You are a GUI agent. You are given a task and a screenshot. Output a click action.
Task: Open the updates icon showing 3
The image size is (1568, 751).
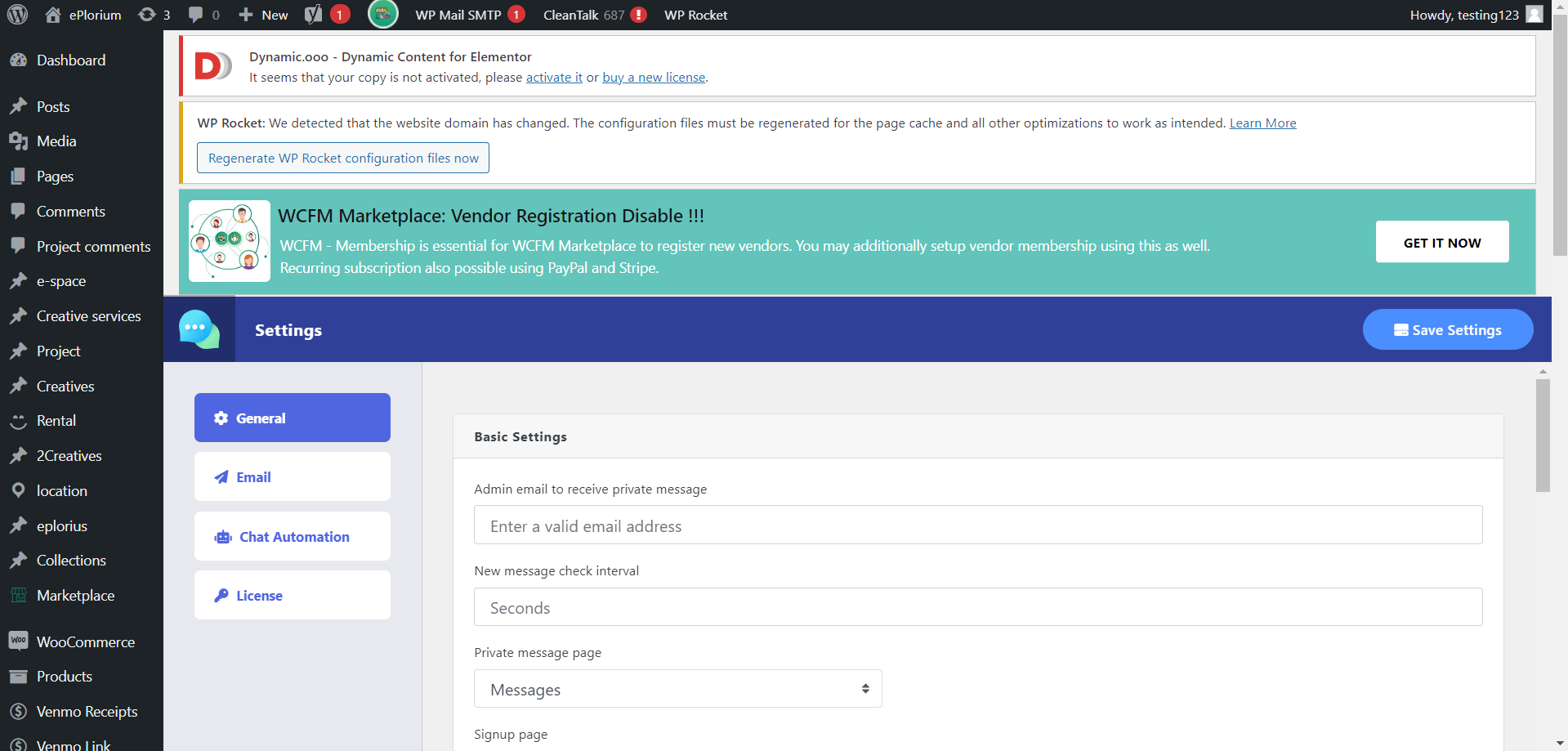click(x=147, y=15)
